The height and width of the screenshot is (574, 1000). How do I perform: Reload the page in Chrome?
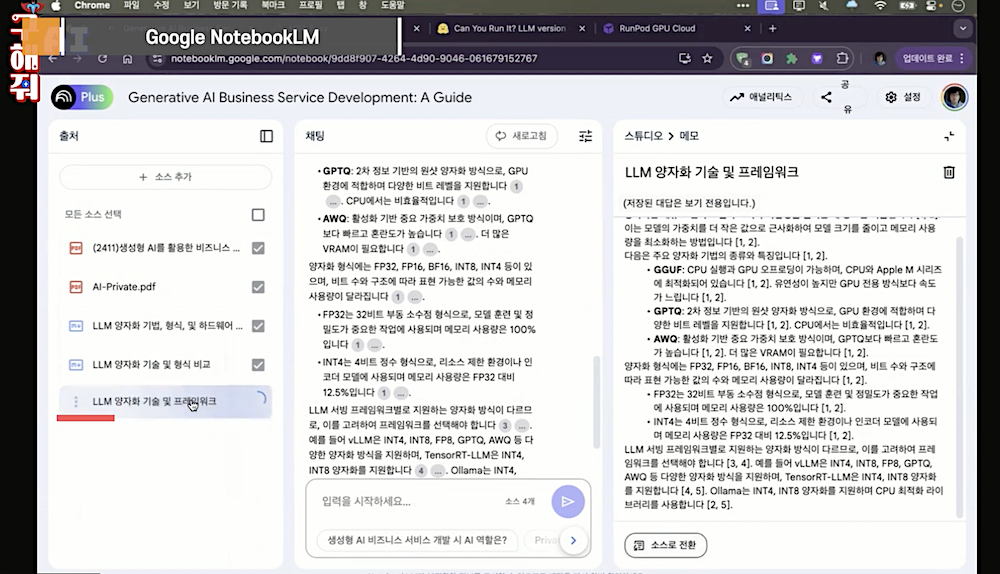(x=102, y=59)
